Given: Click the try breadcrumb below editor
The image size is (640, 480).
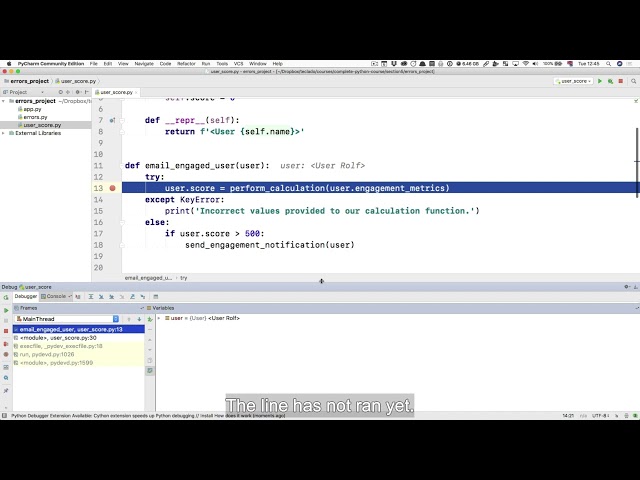Looking at the screenshot, I should tap(184, 278).
